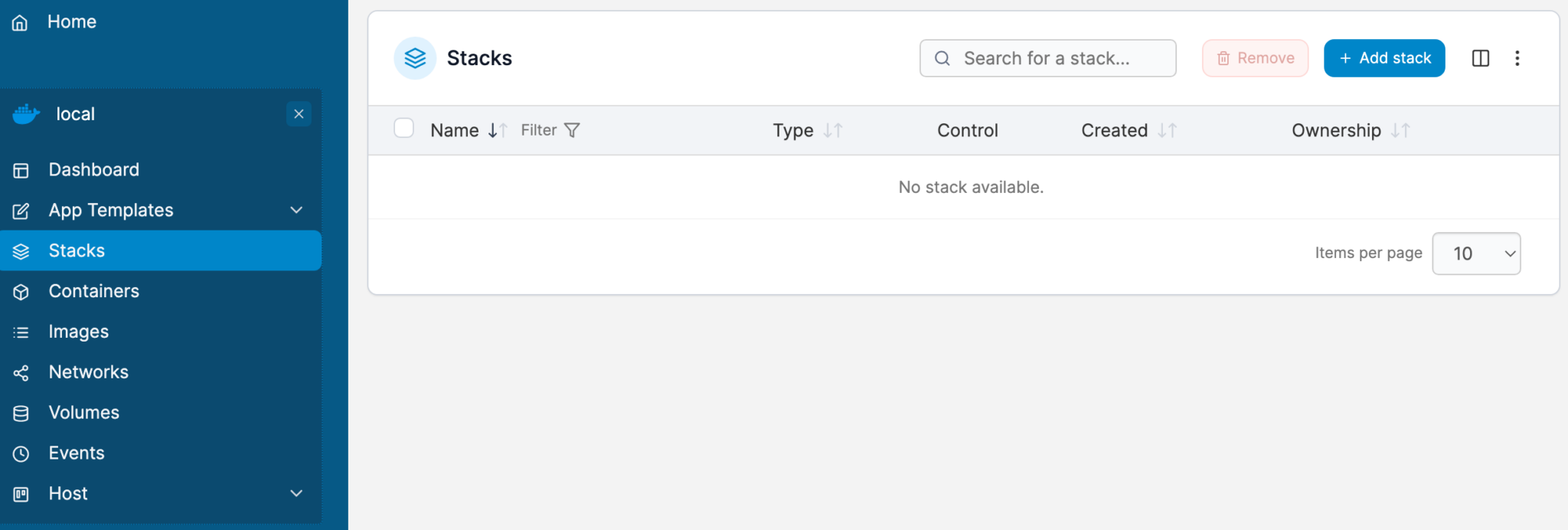Screen dimensions: 1568x530
Task: Click the Stacks layers icon in the header
Action: 415,57
